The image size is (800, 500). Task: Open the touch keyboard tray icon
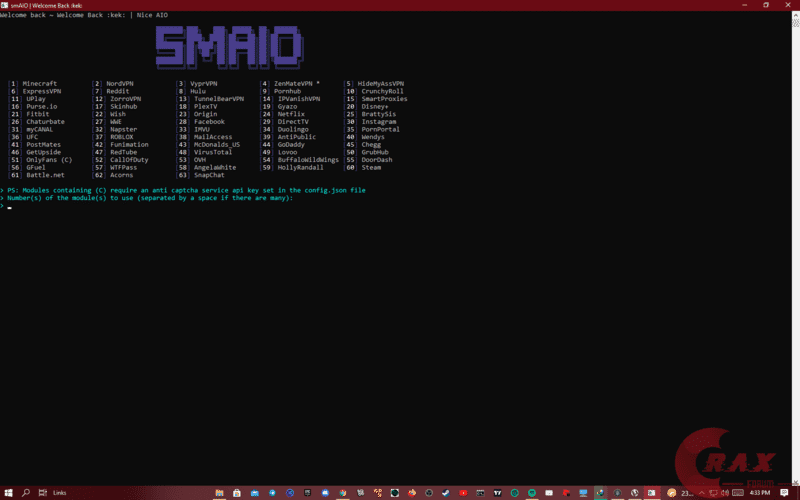pyautogui.click(x=738, y=493)
